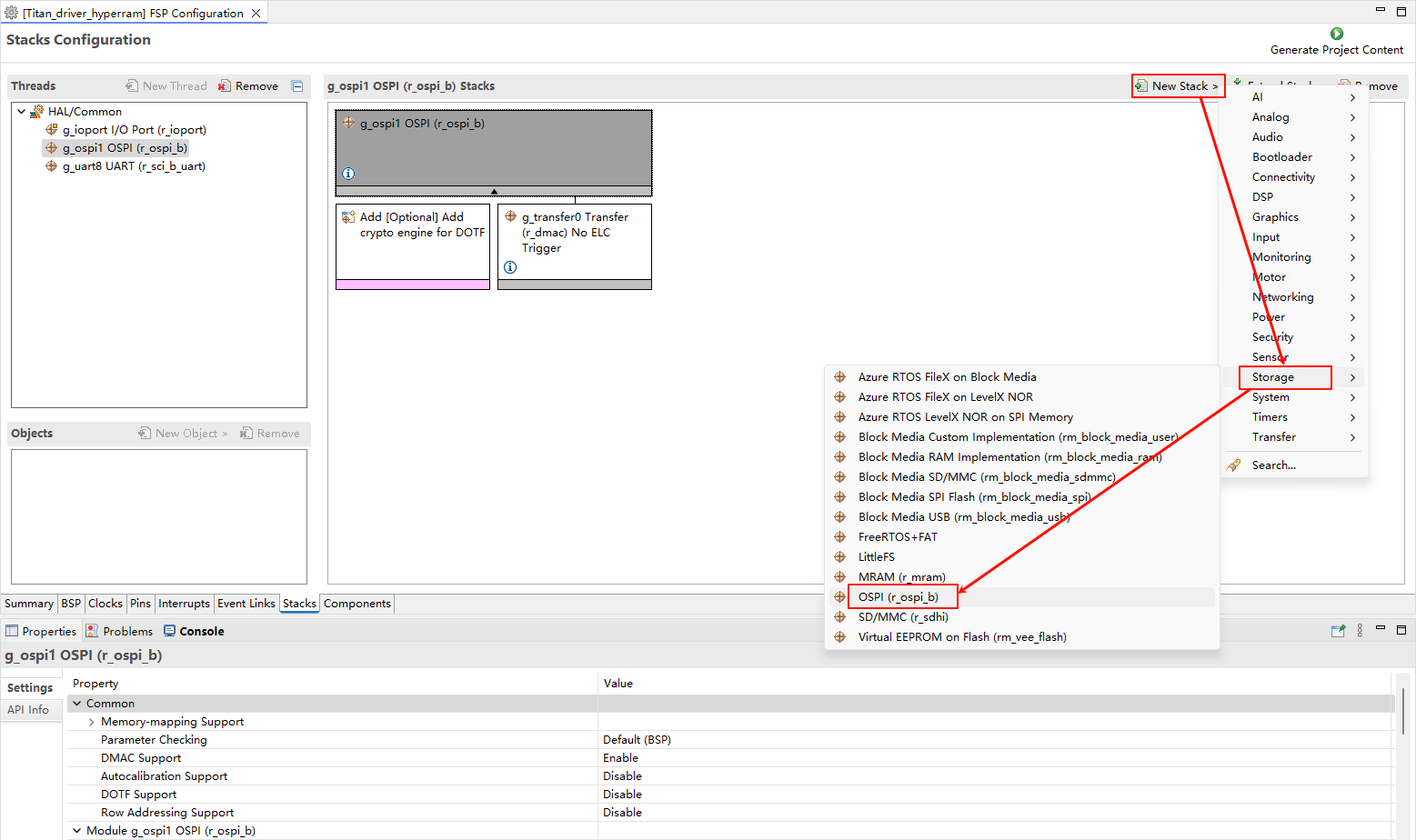Select g_uart8 UART thread item
This screenshot has width=1416, height=840.
pos(134,166)
